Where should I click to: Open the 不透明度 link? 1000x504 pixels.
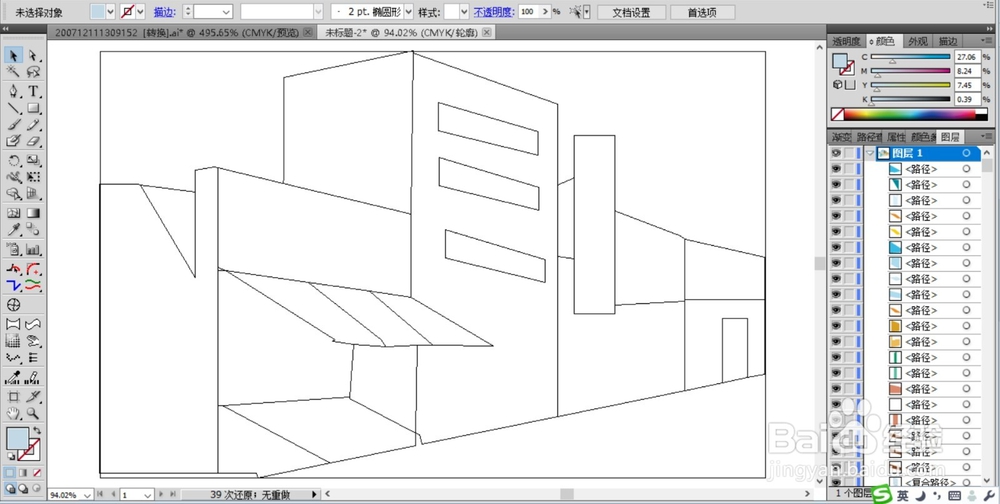(494, 11)
